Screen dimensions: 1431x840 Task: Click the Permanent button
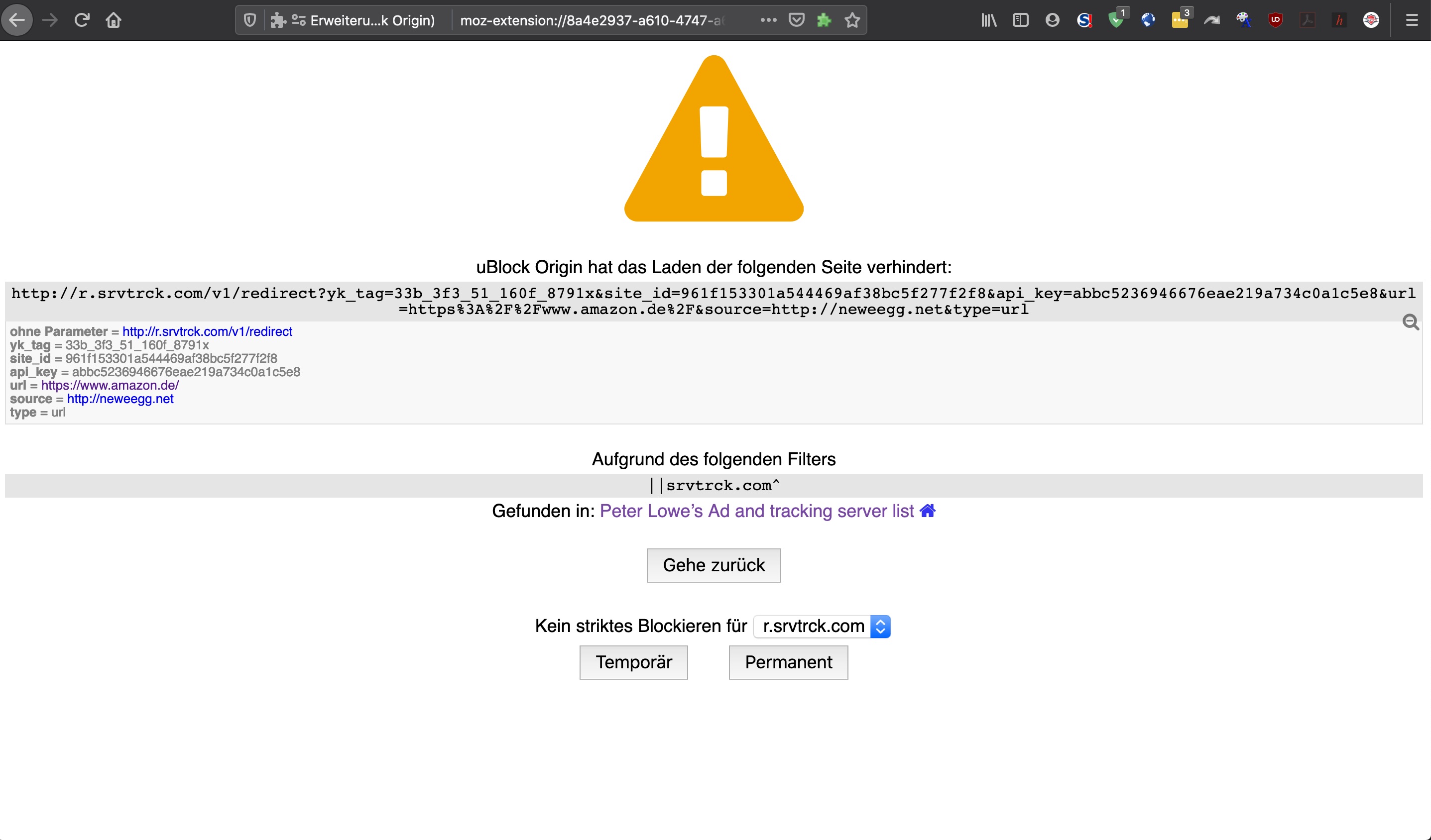(x=788, y=662)
